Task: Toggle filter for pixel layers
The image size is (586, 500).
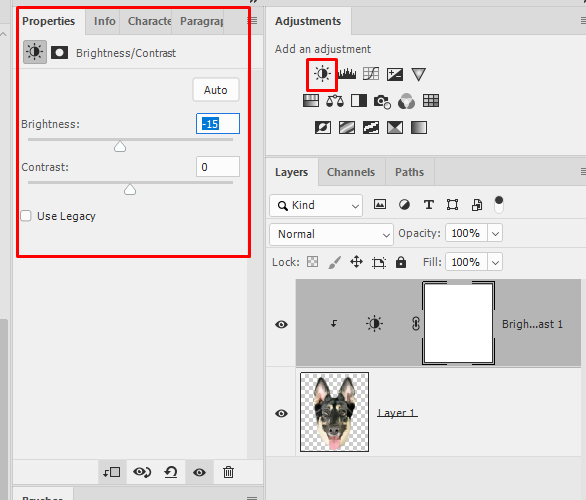Action: (x=380, y=204)
